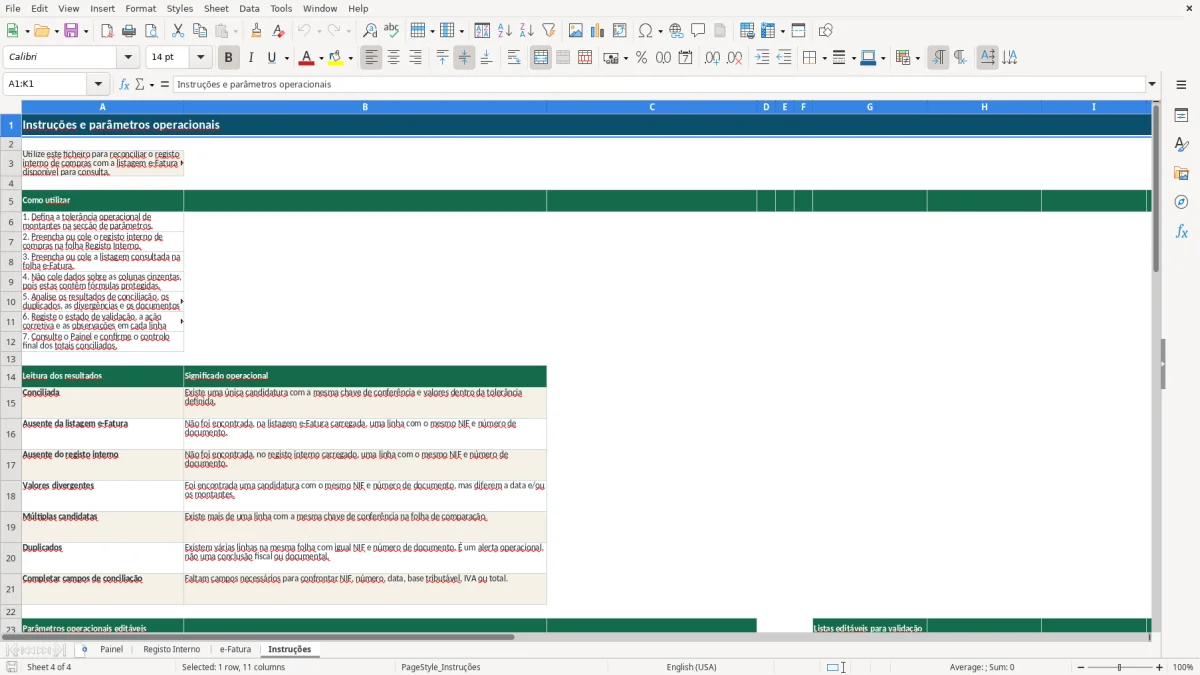Export directly as PDF
Image resolution: width=1200 pixels, height=675 pixels.
click(x=107, y=31)
